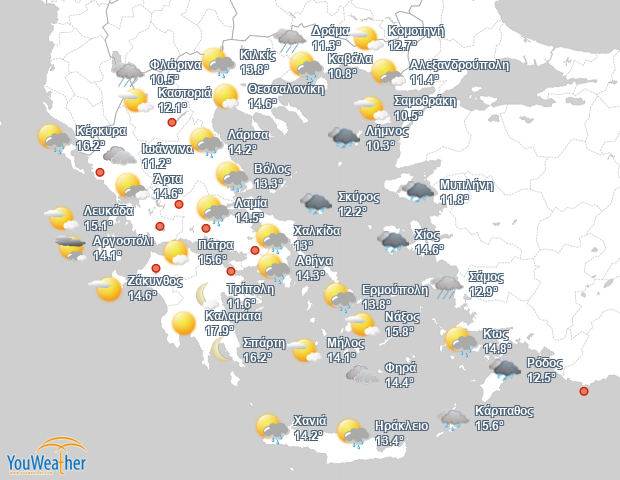Click the sun-cloud icon next to Πάτρα
620x480 pixels.
pos(176,253)
